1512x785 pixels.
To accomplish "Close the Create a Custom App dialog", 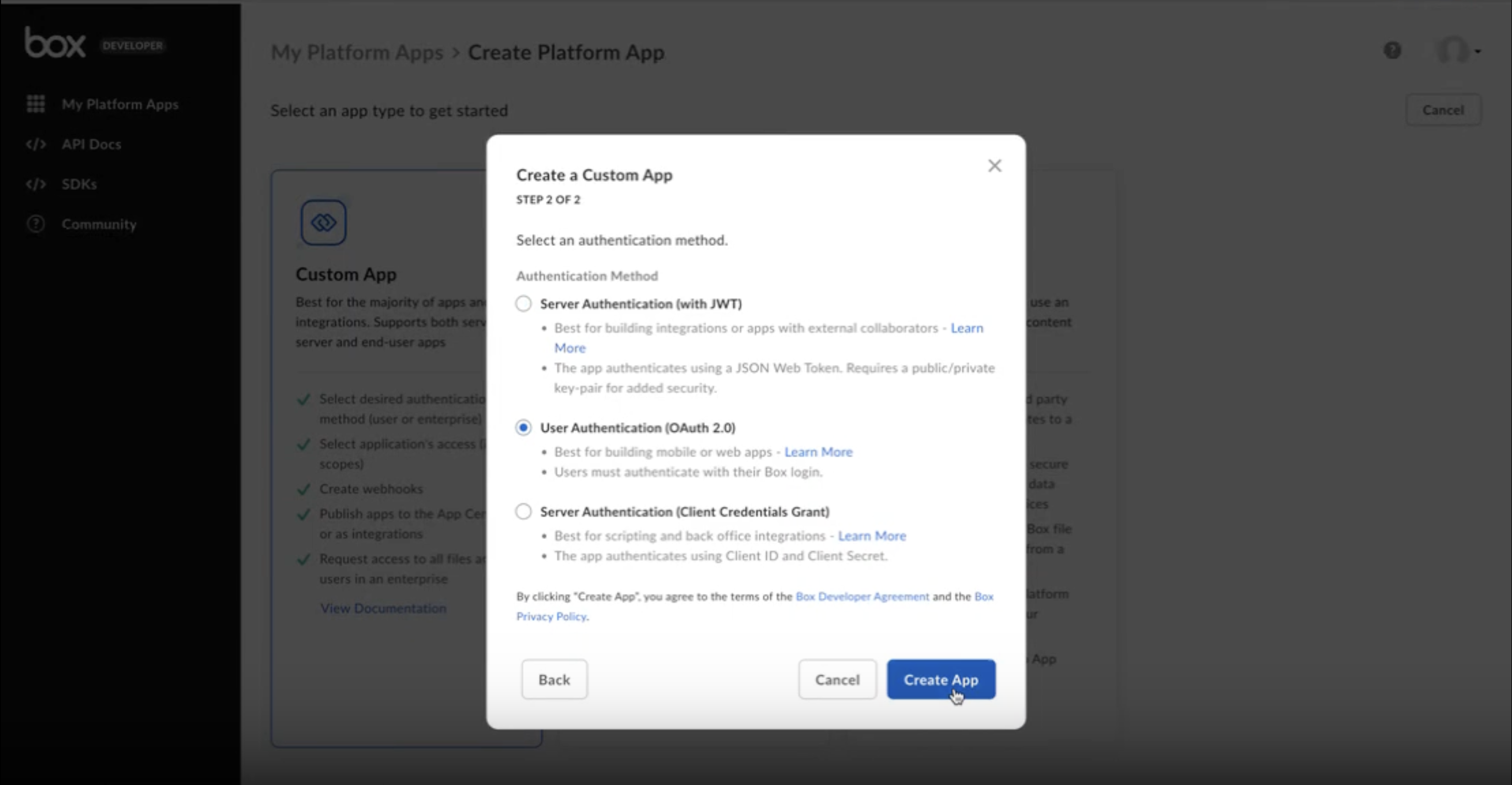I will pos(994,166).
